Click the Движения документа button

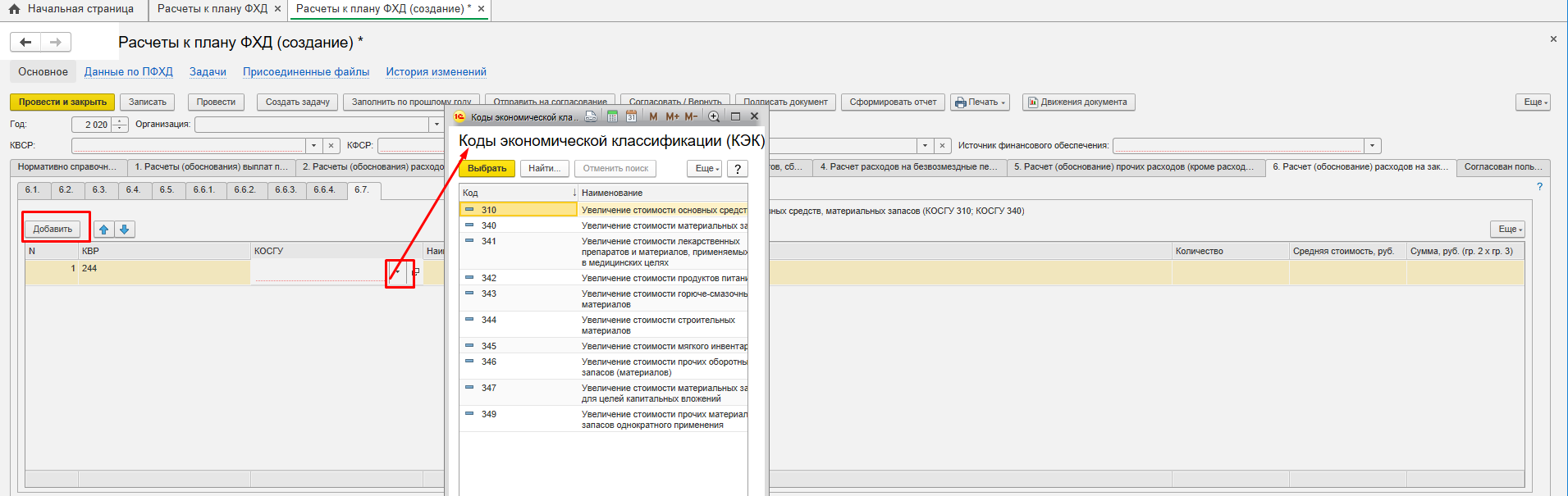coord(1079,102)
